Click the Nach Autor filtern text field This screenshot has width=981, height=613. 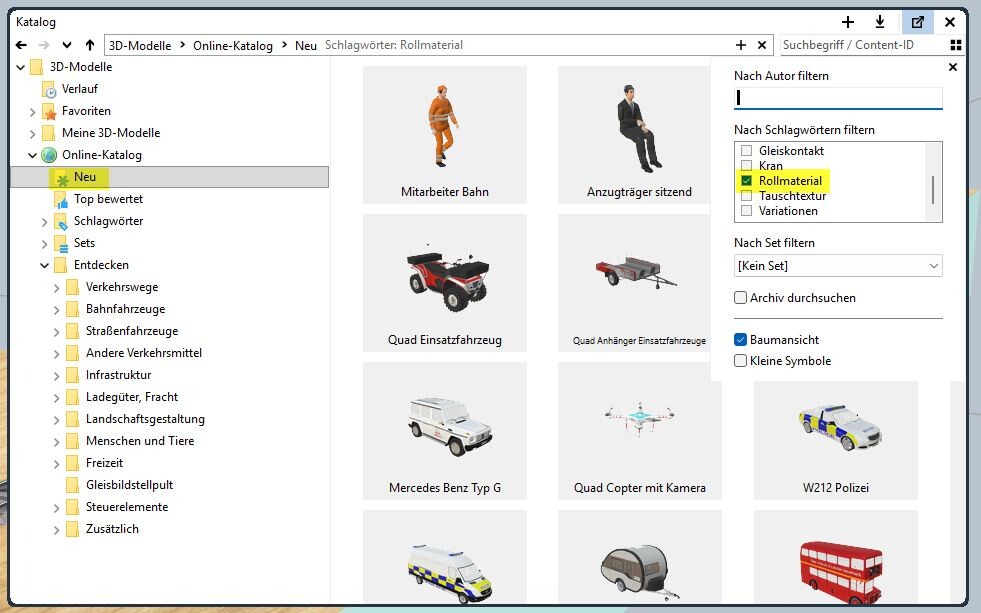[838, 98]
